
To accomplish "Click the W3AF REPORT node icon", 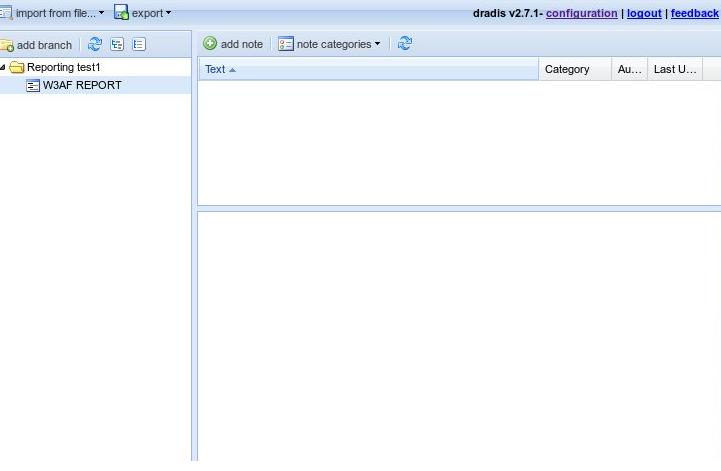I will pyautogui.click(x=33, y=86).
